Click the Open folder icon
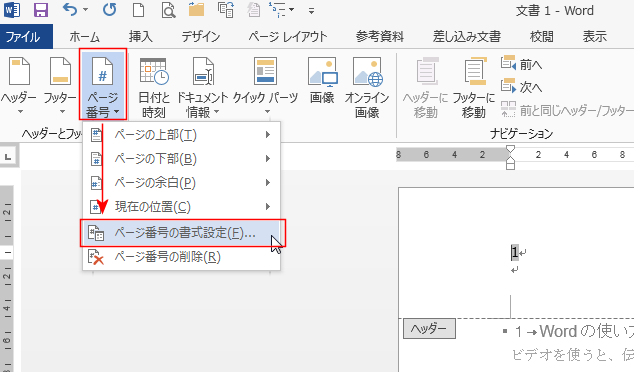634x372 pixels. click(196, 10)
